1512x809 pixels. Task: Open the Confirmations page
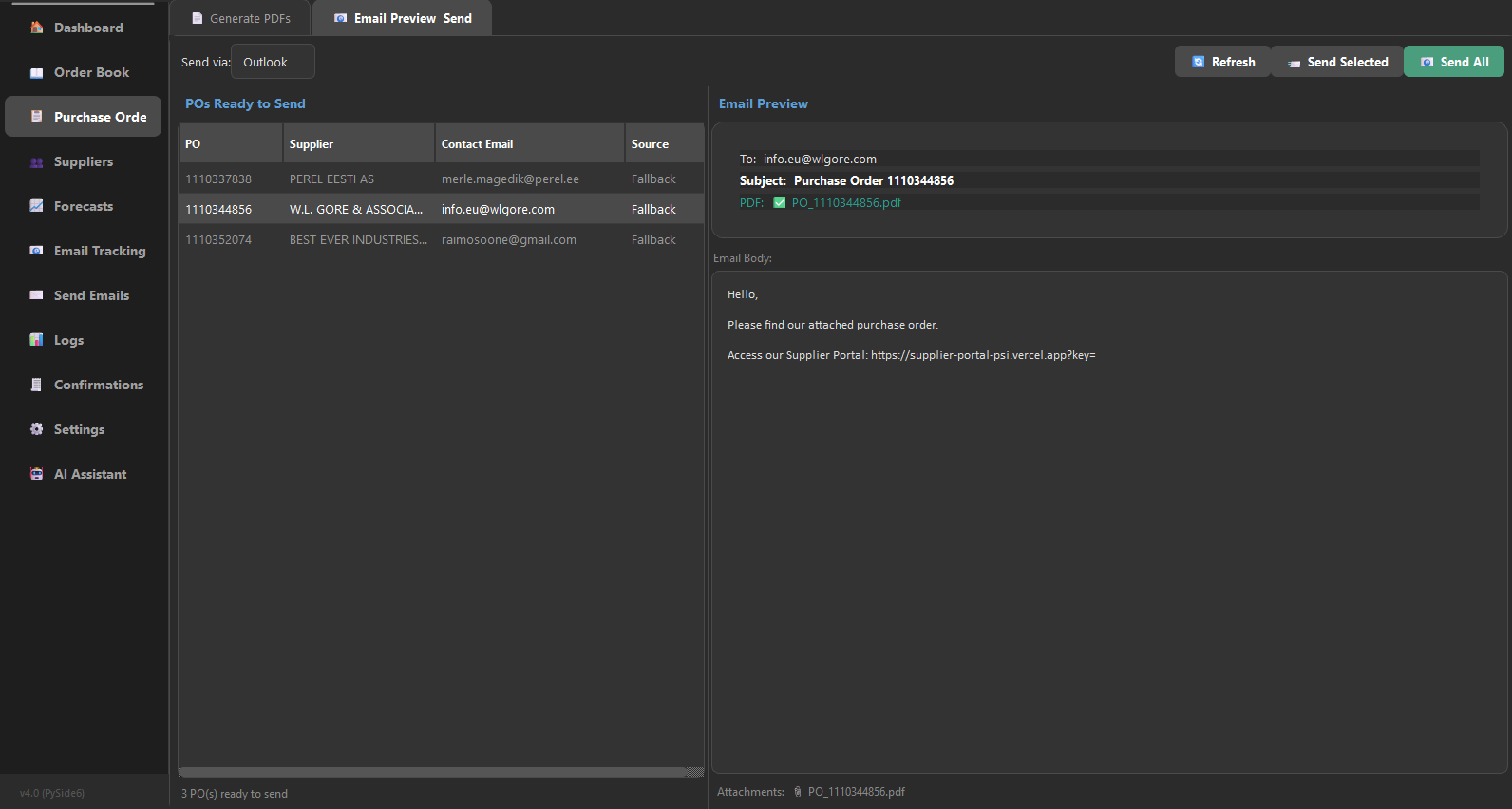click(83, 385)
